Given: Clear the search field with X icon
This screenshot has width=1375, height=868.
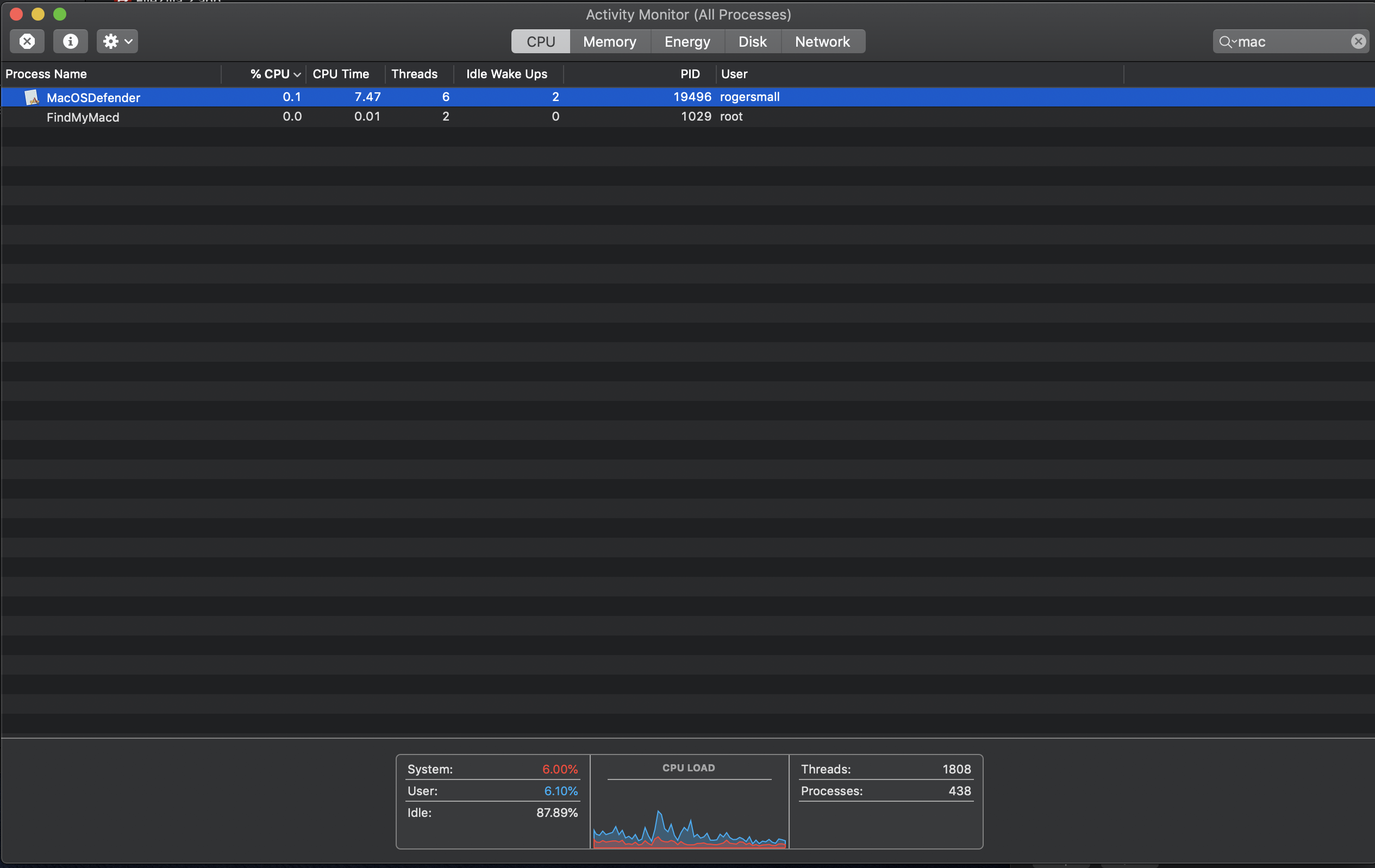Looking at the screenshot, I should pos(1358,41).
